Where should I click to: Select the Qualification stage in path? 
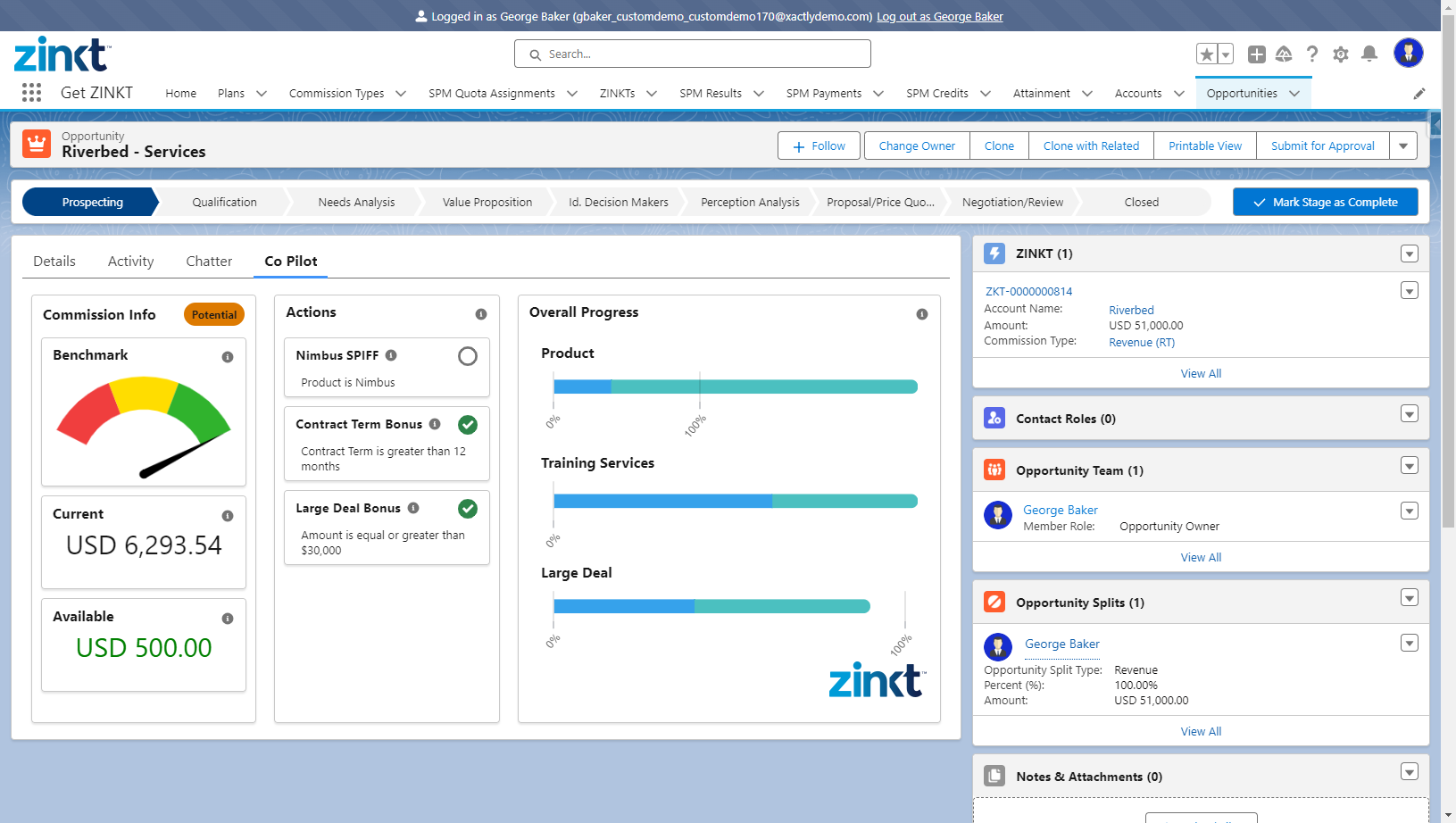pyautogui.click(x=224, y=203)
